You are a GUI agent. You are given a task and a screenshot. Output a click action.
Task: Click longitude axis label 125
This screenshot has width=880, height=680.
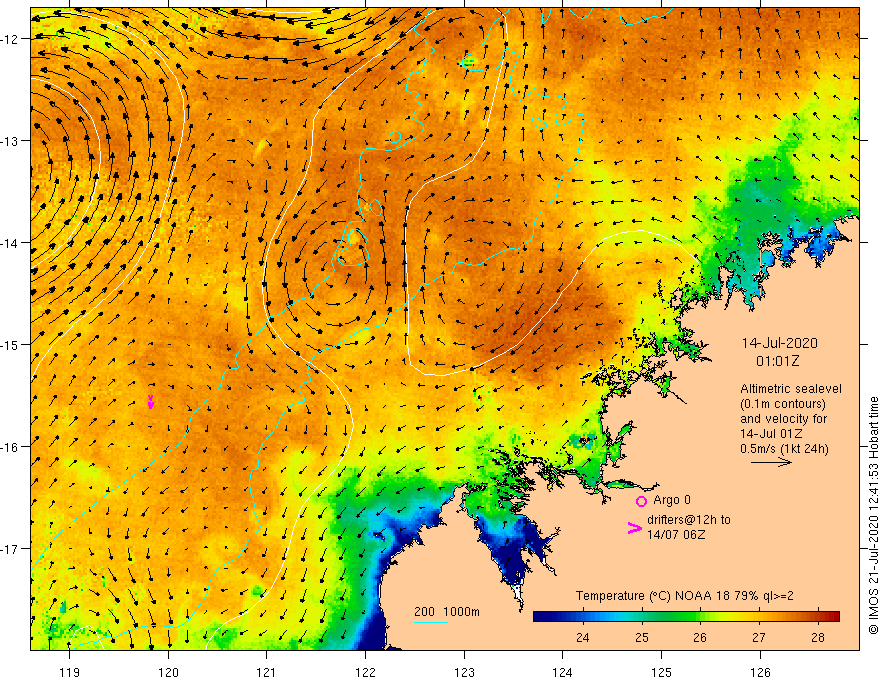pyautogui.click(x=662, y=672)
